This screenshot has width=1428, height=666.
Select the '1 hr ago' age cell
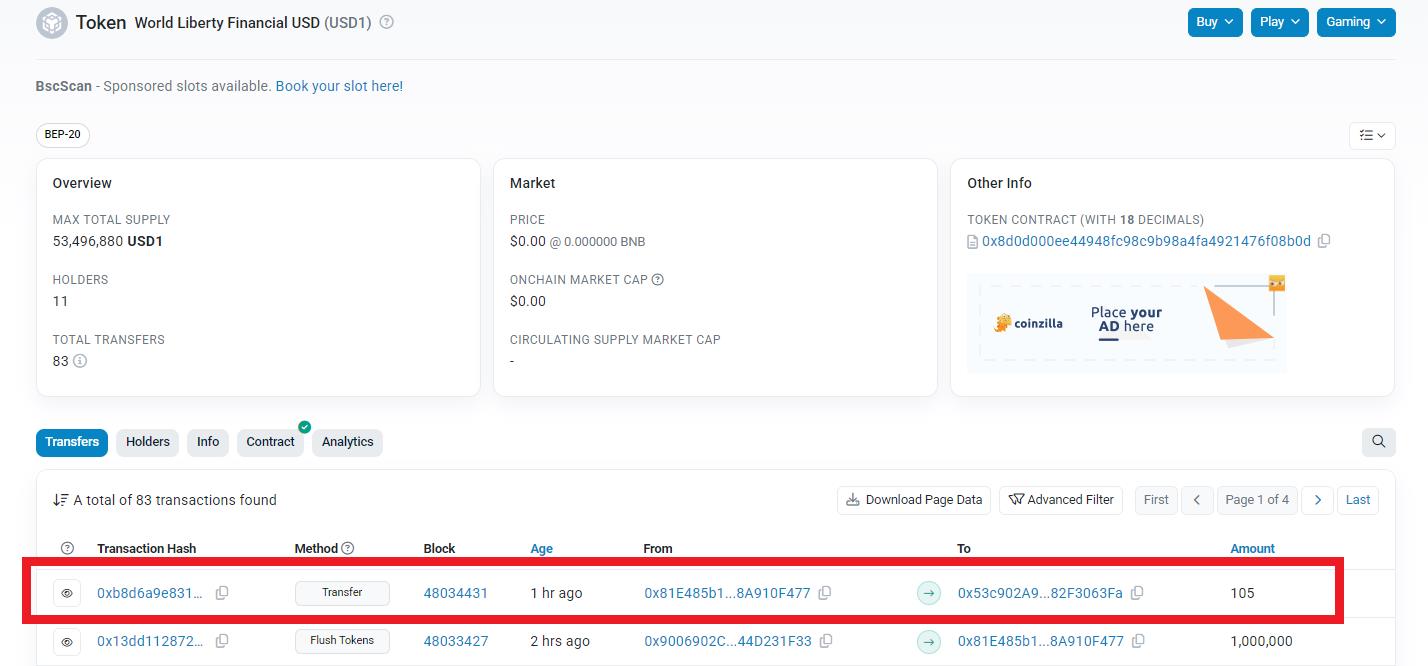click(556, 593)
